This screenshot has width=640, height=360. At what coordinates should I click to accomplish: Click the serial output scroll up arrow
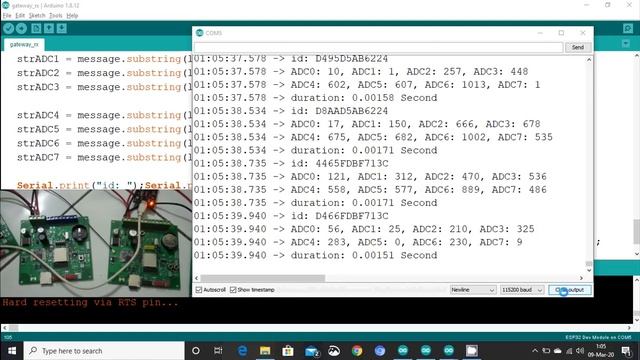coord(589,60)
